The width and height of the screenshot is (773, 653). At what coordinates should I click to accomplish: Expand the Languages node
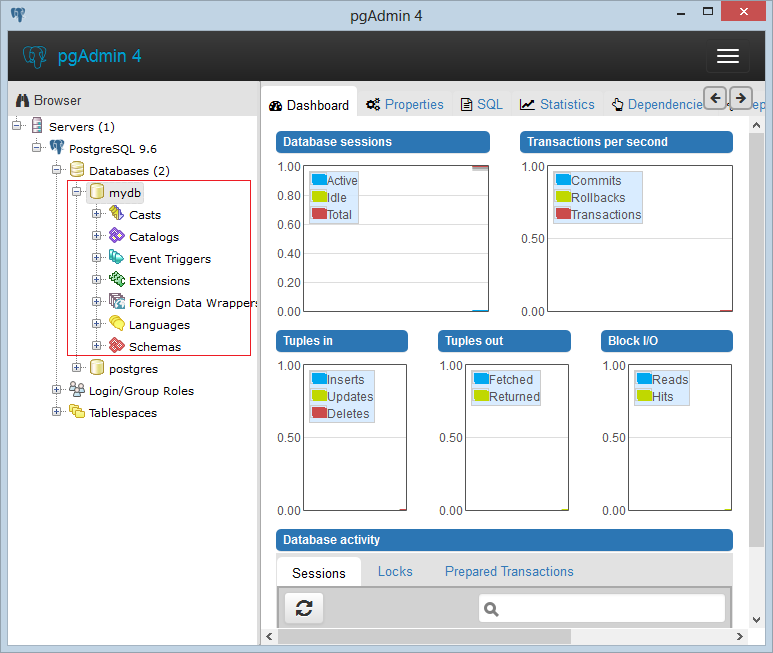pos(97,323)
